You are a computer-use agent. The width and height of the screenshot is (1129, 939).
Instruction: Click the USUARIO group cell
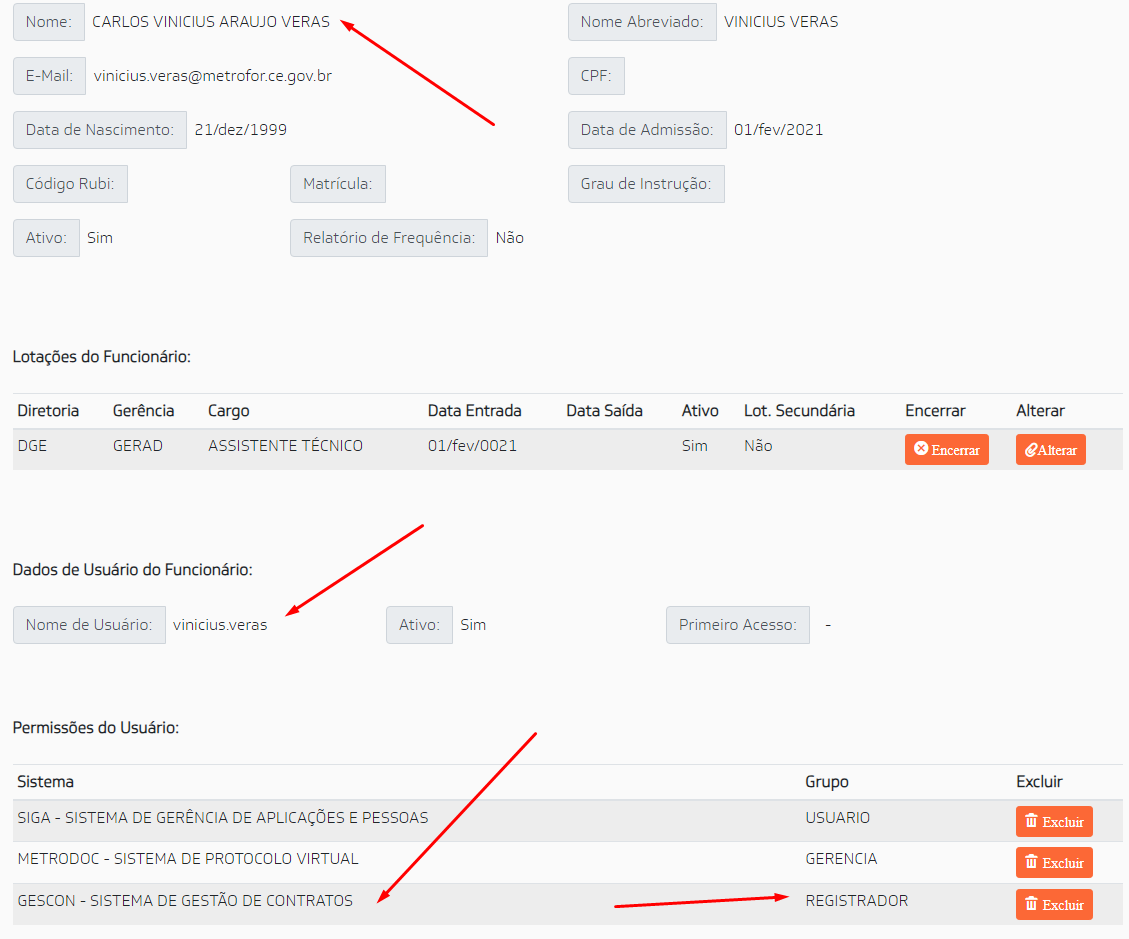click(x=837, y=817)
